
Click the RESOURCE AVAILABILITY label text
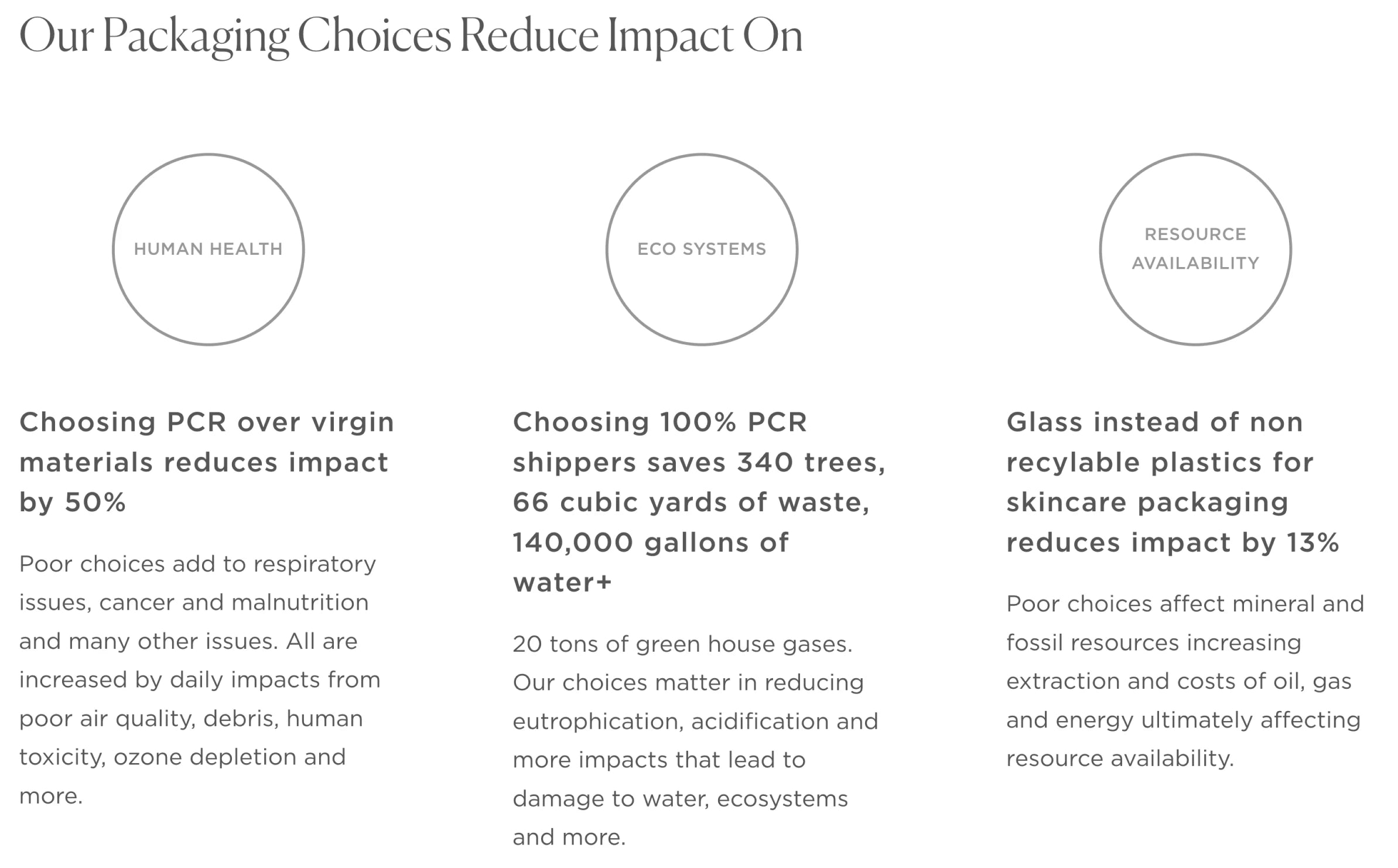click(x=1195, y=248)
